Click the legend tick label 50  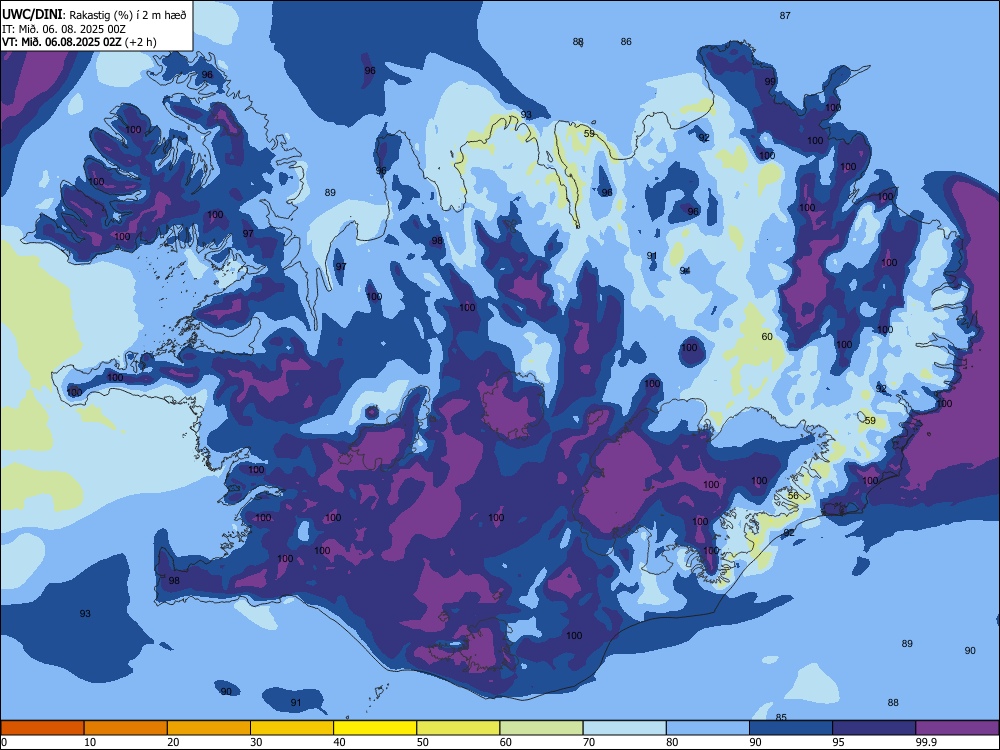423,742
